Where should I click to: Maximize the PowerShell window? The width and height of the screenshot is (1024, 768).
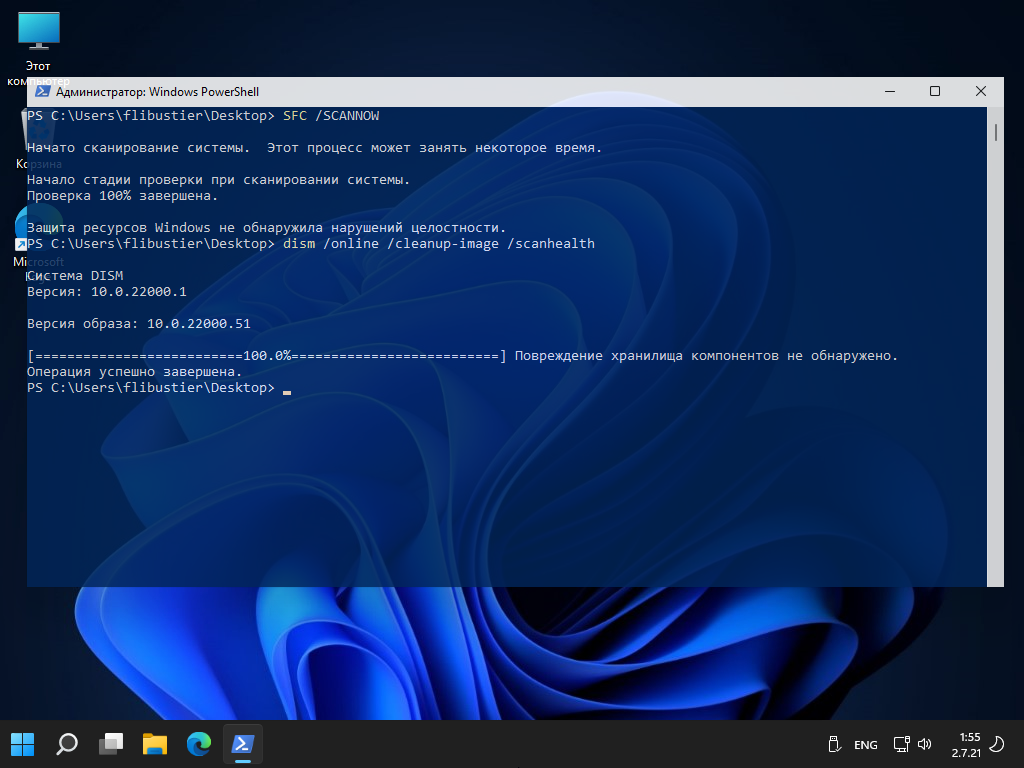click(935, 91)
